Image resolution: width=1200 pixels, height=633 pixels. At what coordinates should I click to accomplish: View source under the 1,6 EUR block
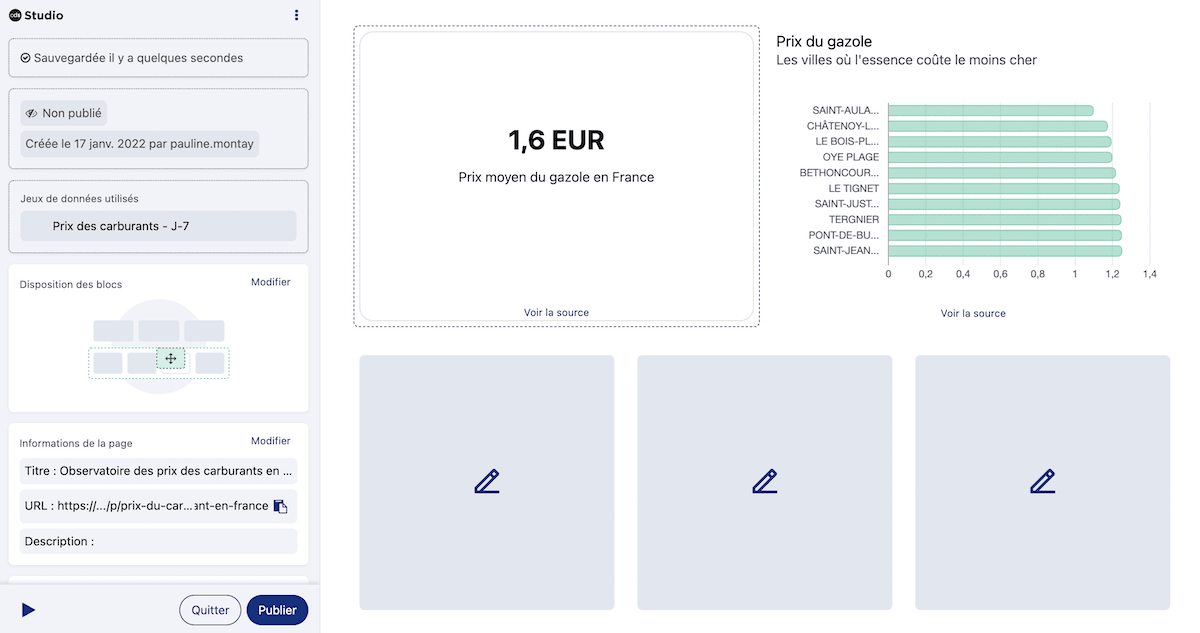[556, 313]
